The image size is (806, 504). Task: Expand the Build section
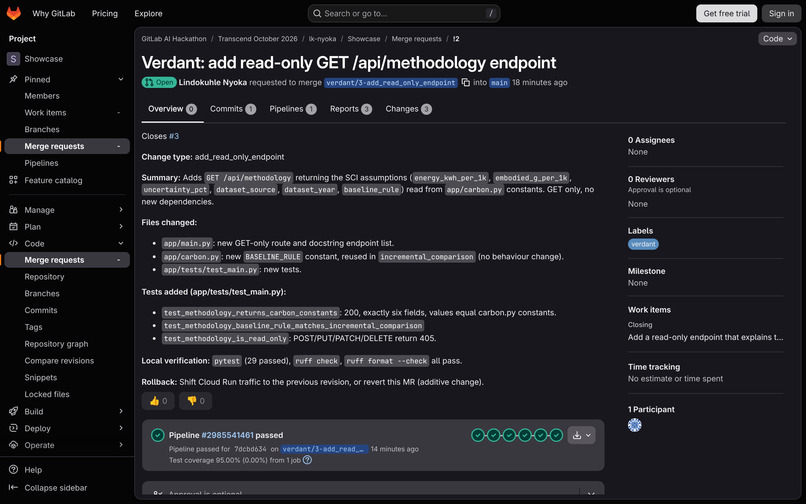(x=66, y=411)
